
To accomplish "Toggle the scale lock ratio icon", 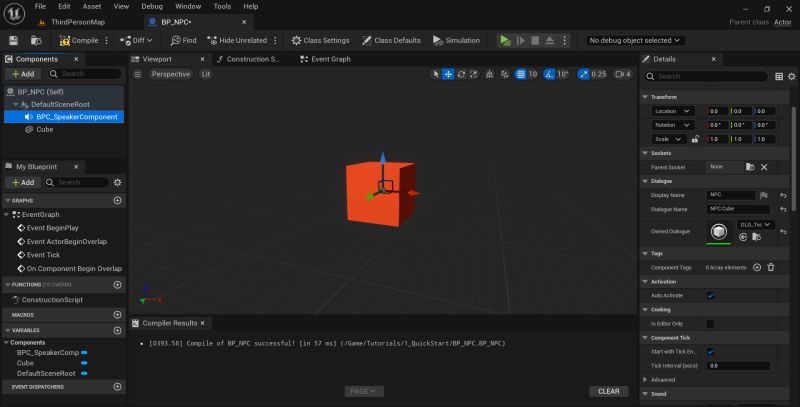I will (695, 139).
